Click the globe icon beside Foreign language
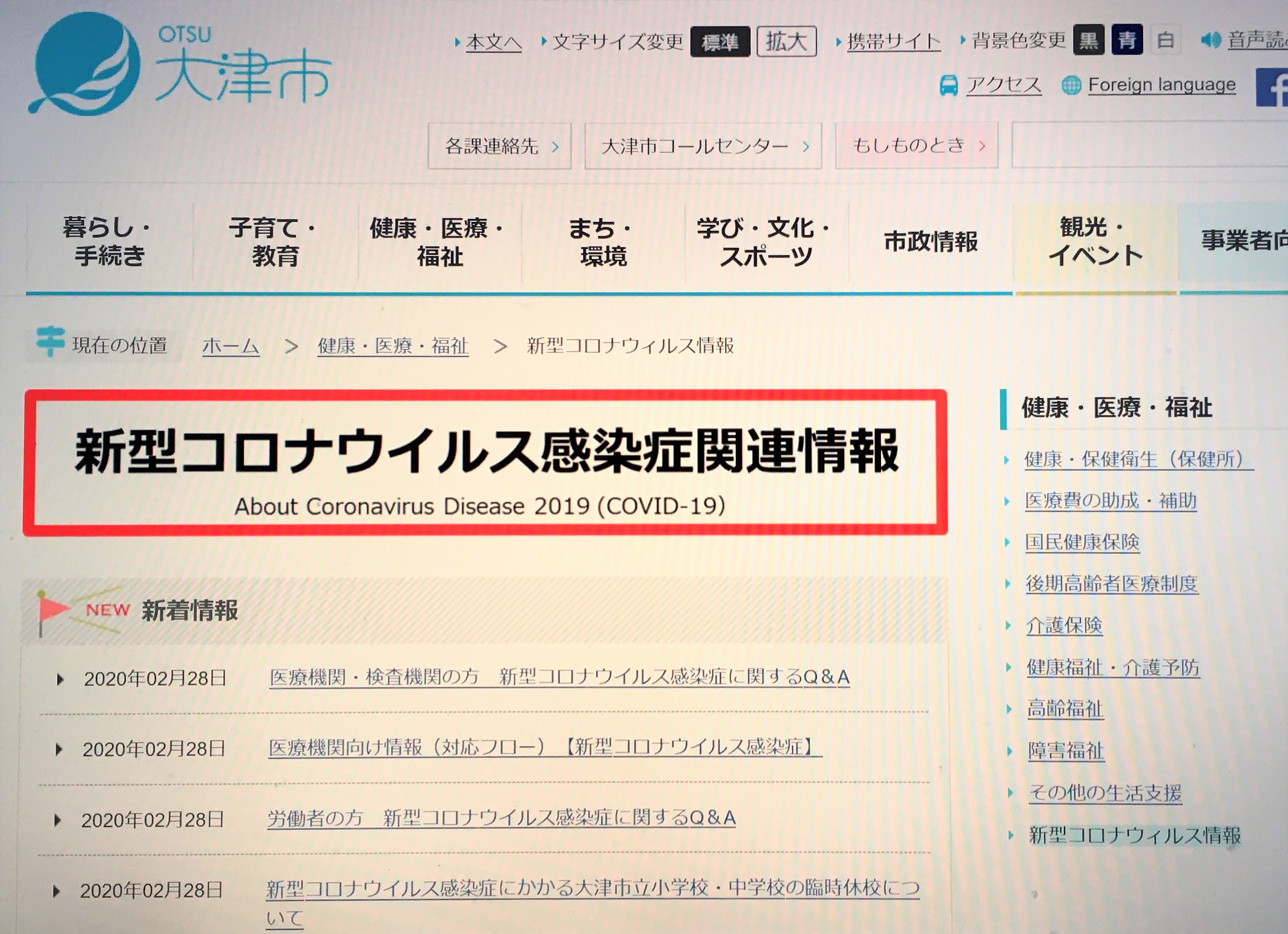This screenshot has width=1288, height=934. click(x=1071, y=86)
